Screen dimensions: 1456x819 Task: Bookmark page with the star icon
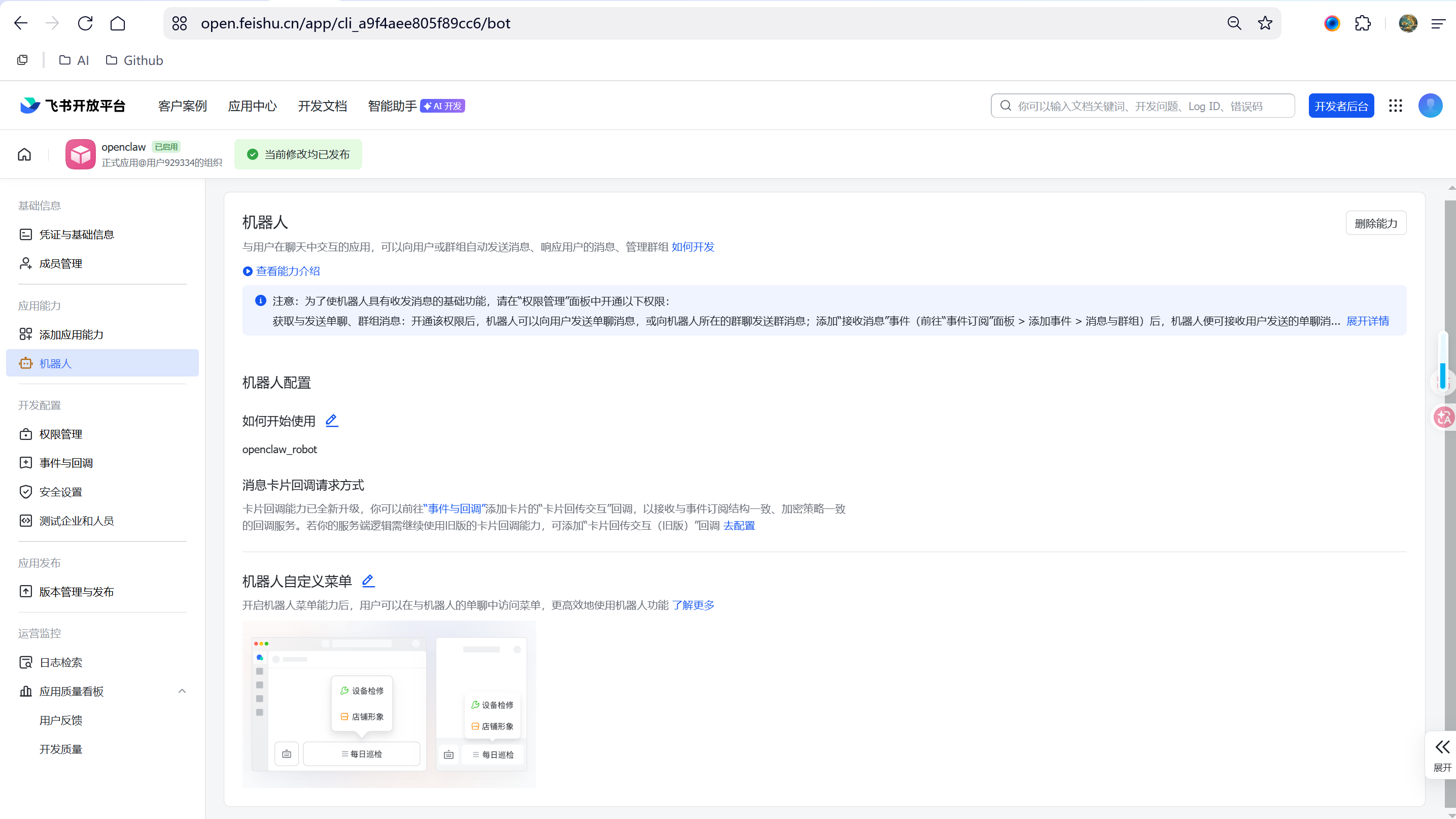tap(1265, 23)
